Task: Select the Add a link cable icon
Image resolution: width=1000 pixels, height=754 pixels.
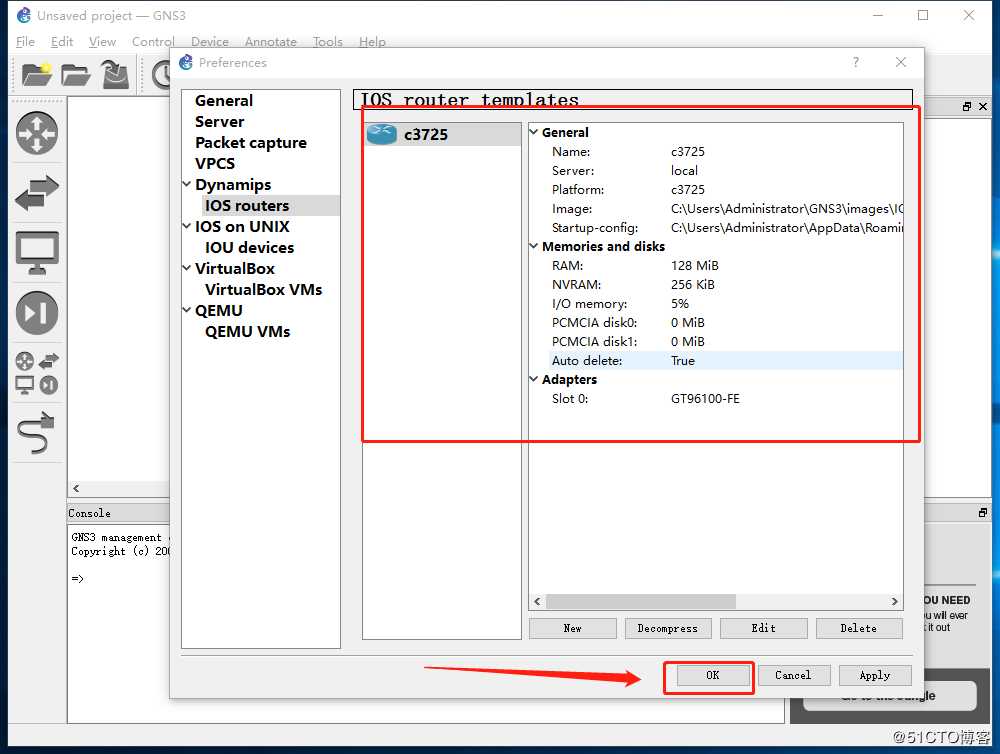Action: (37, 432)
